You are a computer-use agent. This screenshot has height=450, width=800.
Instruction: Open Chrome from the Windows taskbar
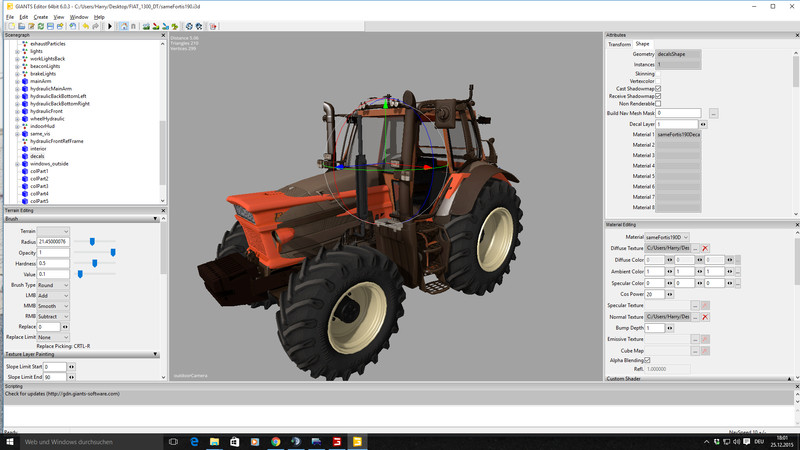275,441
